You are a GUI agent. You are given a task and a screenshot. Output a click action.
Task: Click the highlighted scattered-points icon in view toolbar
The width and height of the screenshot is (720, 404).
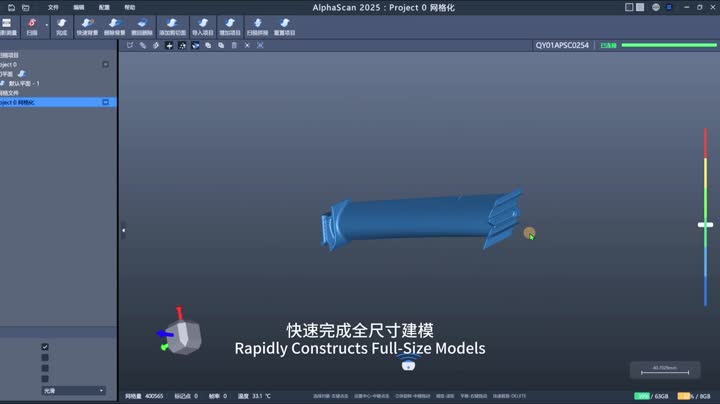[182, 45]
